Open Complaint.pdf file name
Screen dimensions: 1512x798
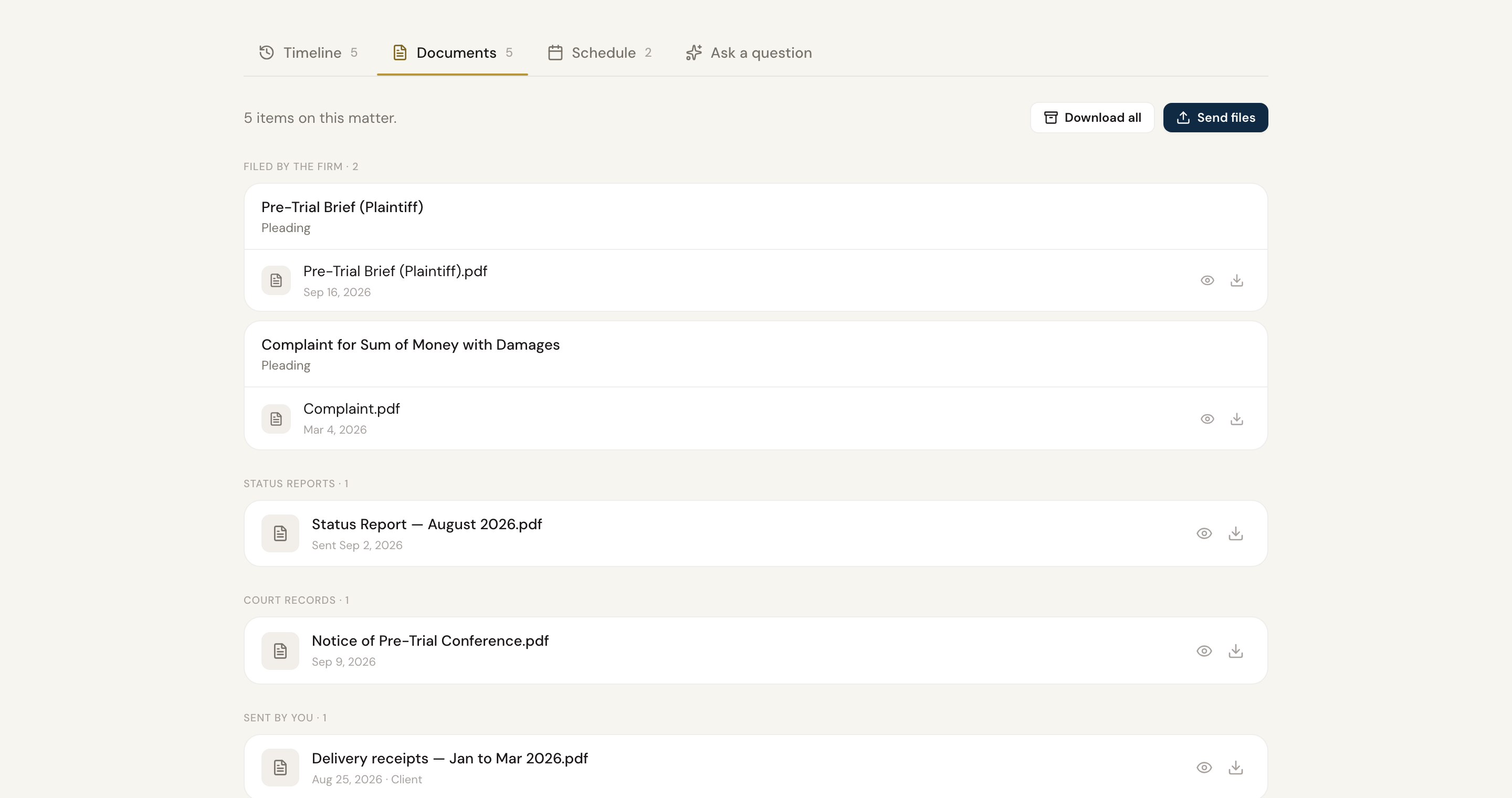click(x=352, y=408)
